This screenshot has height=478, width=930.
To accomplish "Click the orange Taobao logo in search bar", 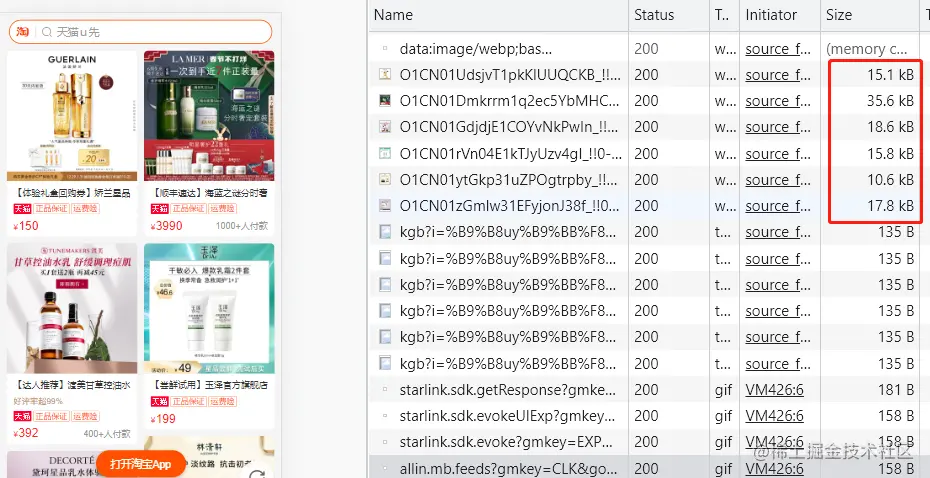I will [x=23, y=31].
